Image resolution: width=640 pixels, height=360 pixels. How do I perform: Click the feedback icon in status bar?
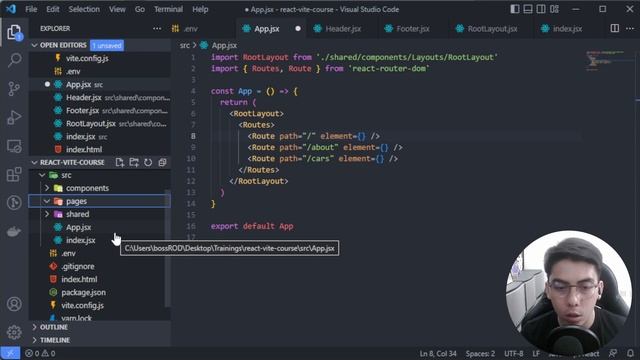click(613, 353)
